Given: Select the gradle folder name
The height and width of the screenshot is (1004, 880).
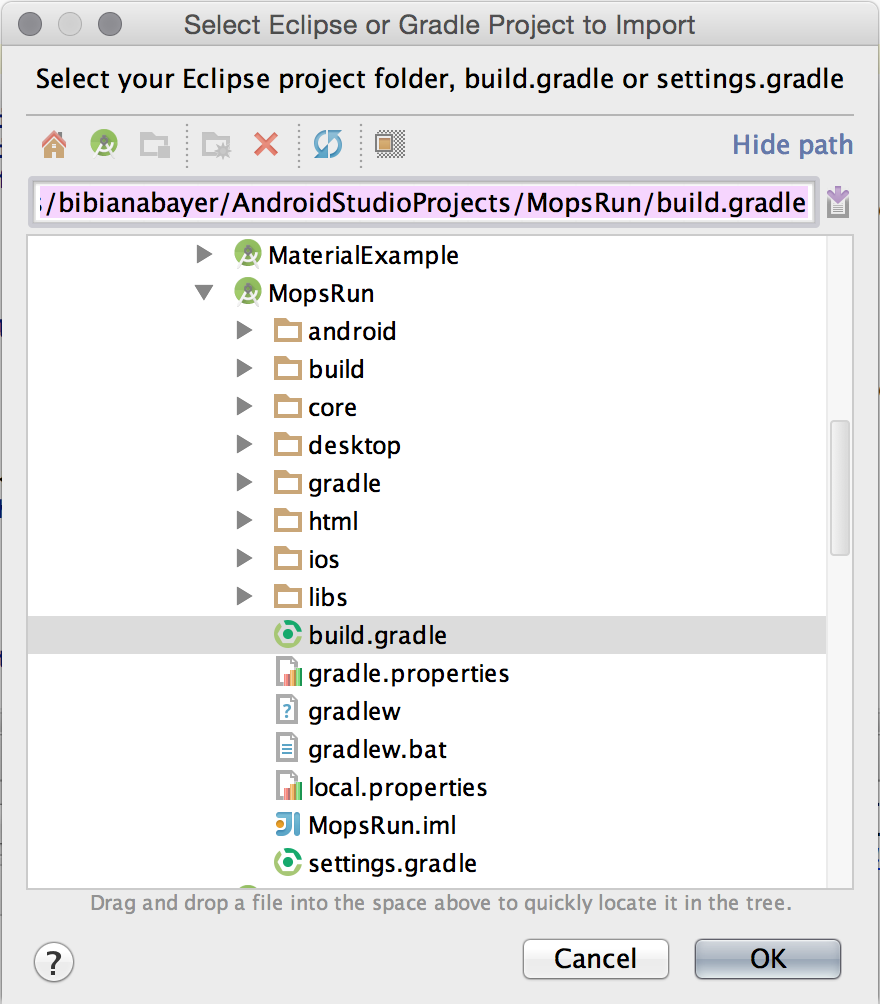Looking at the screenshot, I should point(344,483).
